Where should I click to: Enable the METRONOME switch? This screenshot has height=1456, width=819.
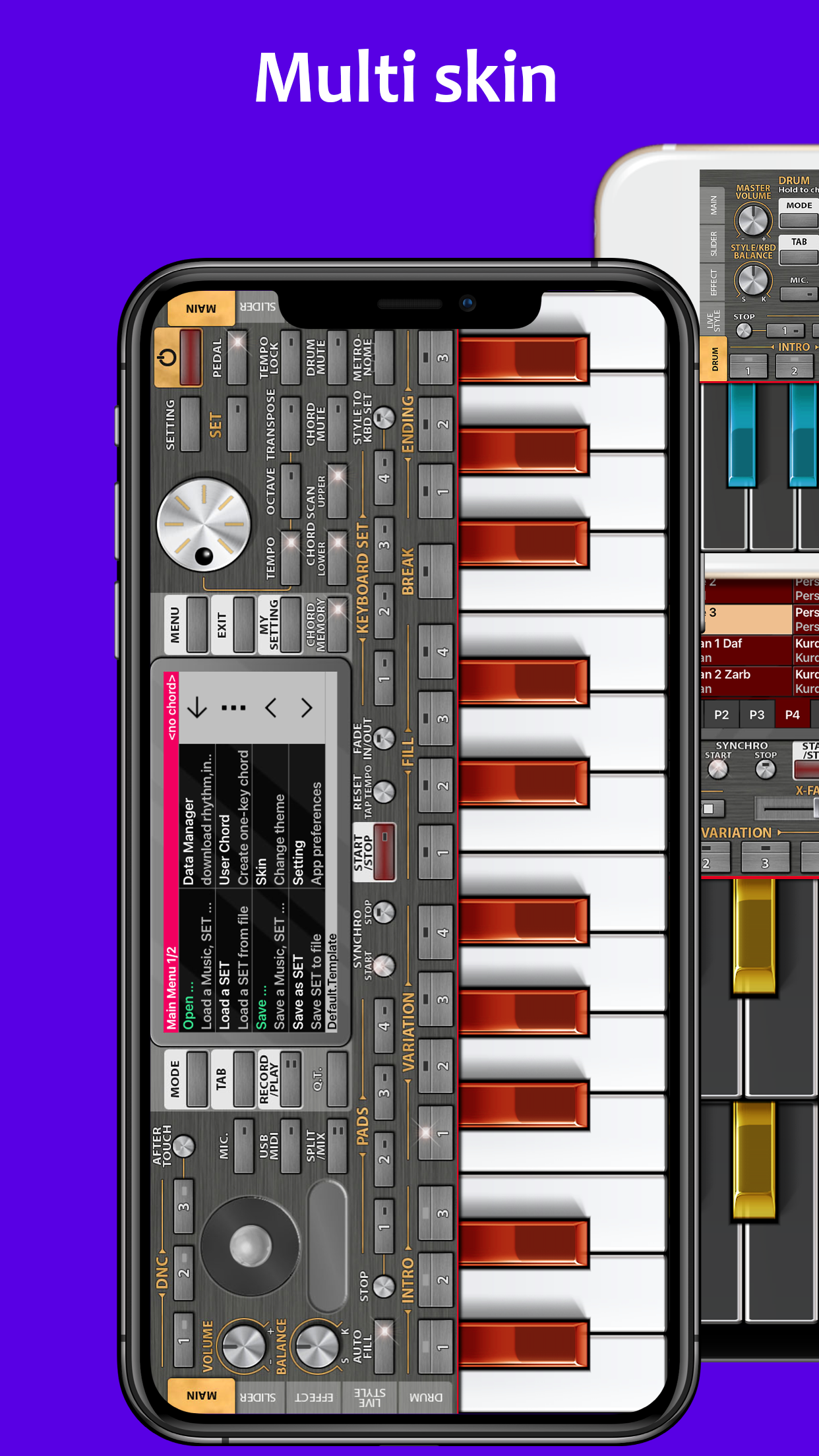click(384, 357)
